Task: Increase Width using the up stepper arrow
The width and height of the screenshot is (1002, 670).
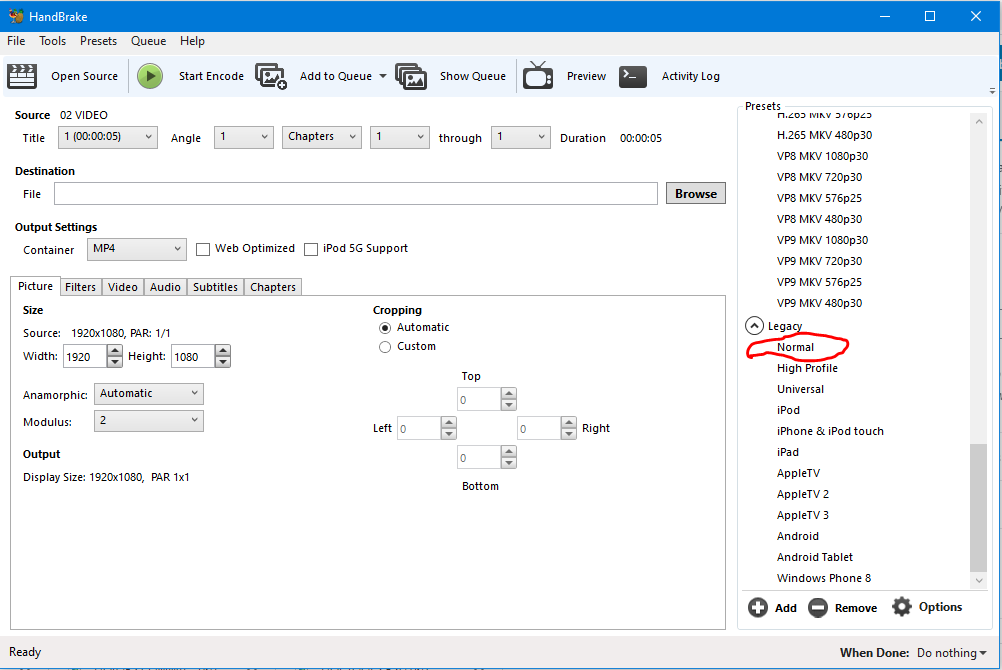Action: click(114, 351)
